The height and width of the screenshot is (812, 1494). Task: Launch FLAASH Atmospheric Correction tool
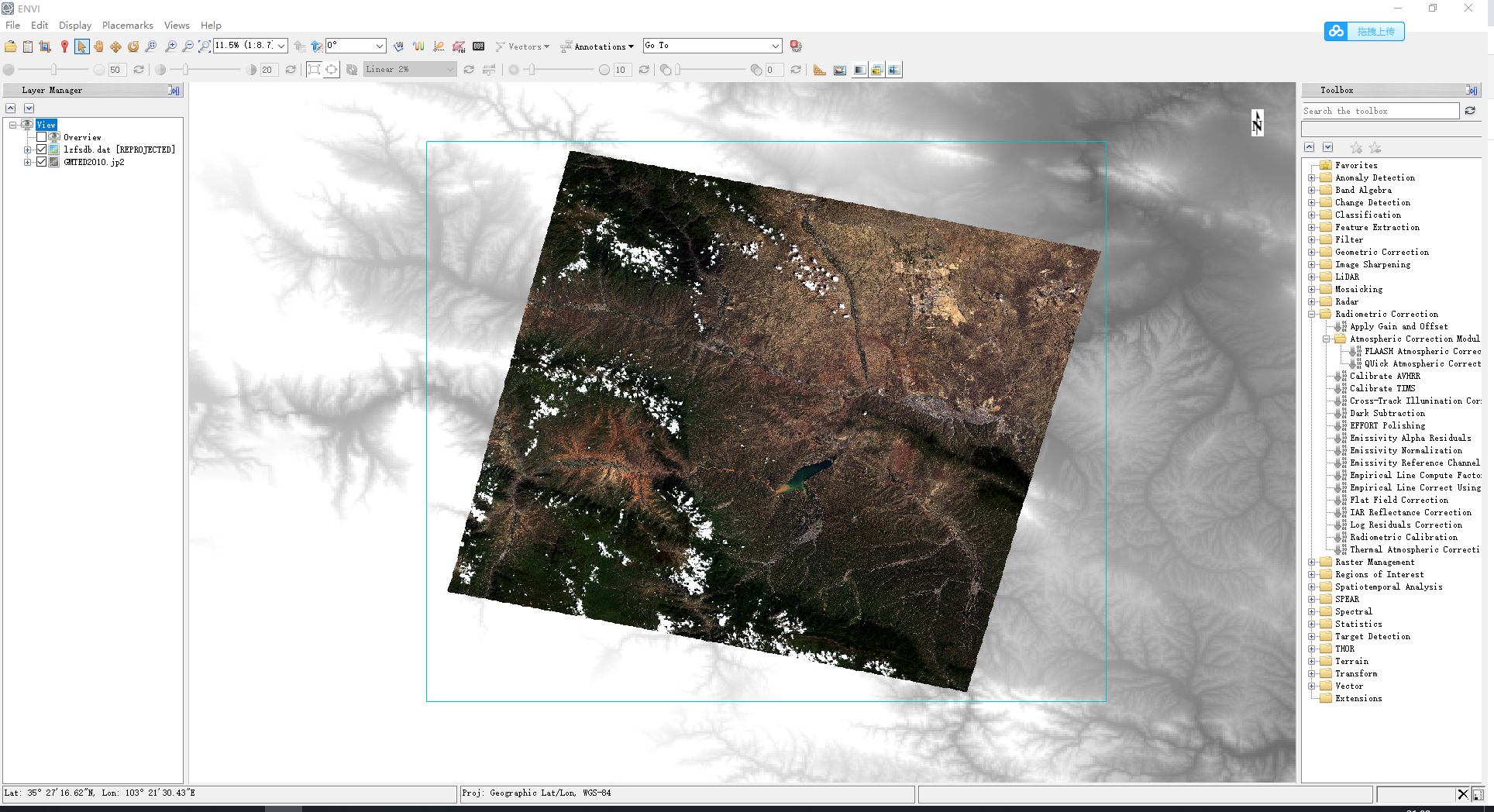pos(1422,351)
